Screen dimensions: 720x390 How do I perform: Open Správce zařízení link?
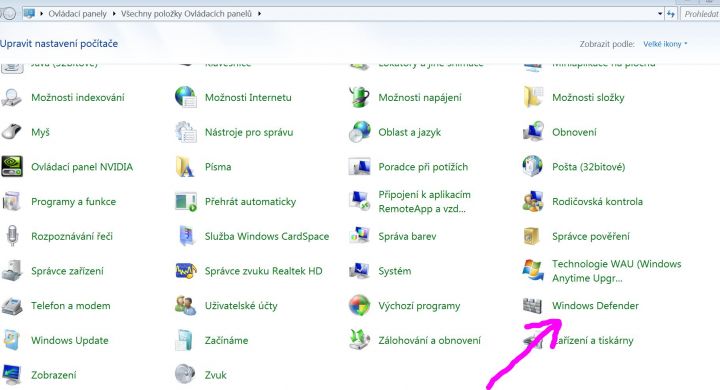click(68, 271)
